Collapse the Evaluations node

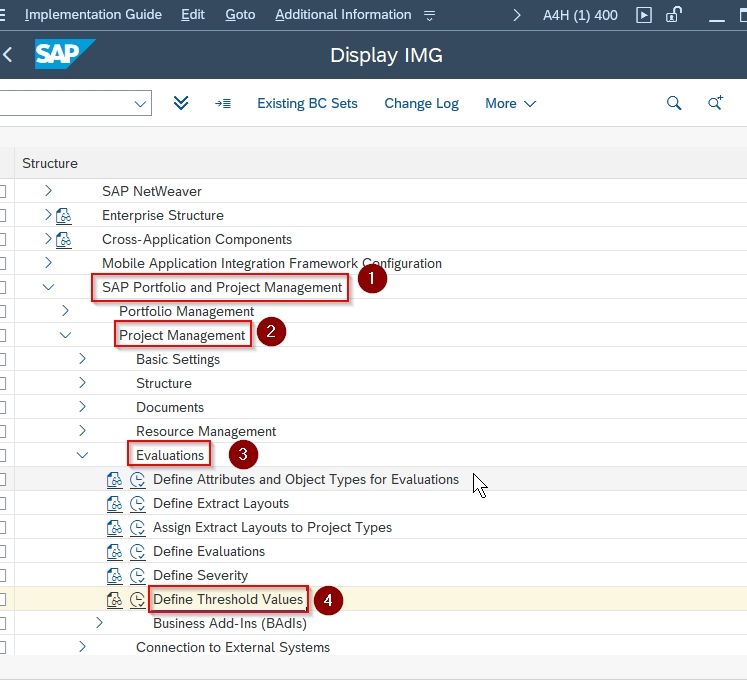pyautogui.click(x=82, y=455)
